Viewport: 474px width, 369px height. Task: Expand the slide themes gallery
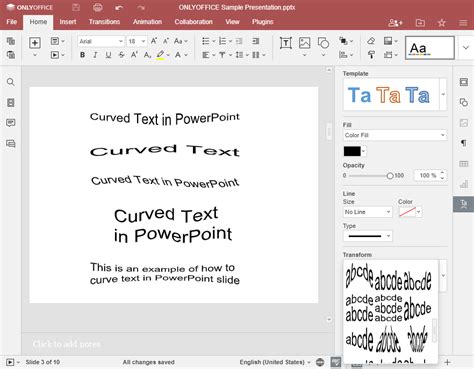pos(466,48)
